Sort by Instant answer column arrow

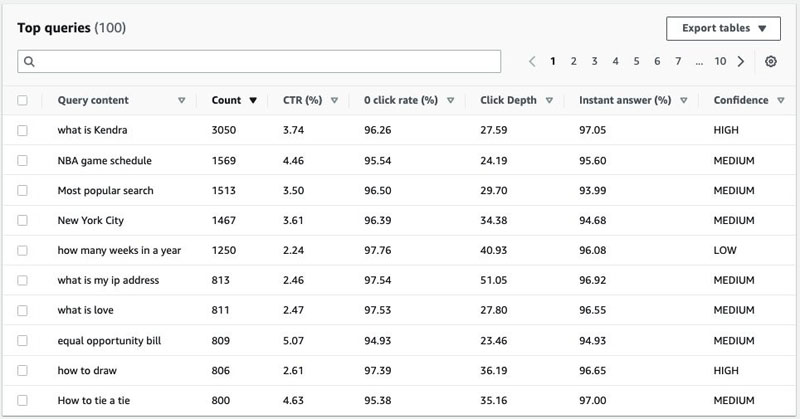click(684, 101)
